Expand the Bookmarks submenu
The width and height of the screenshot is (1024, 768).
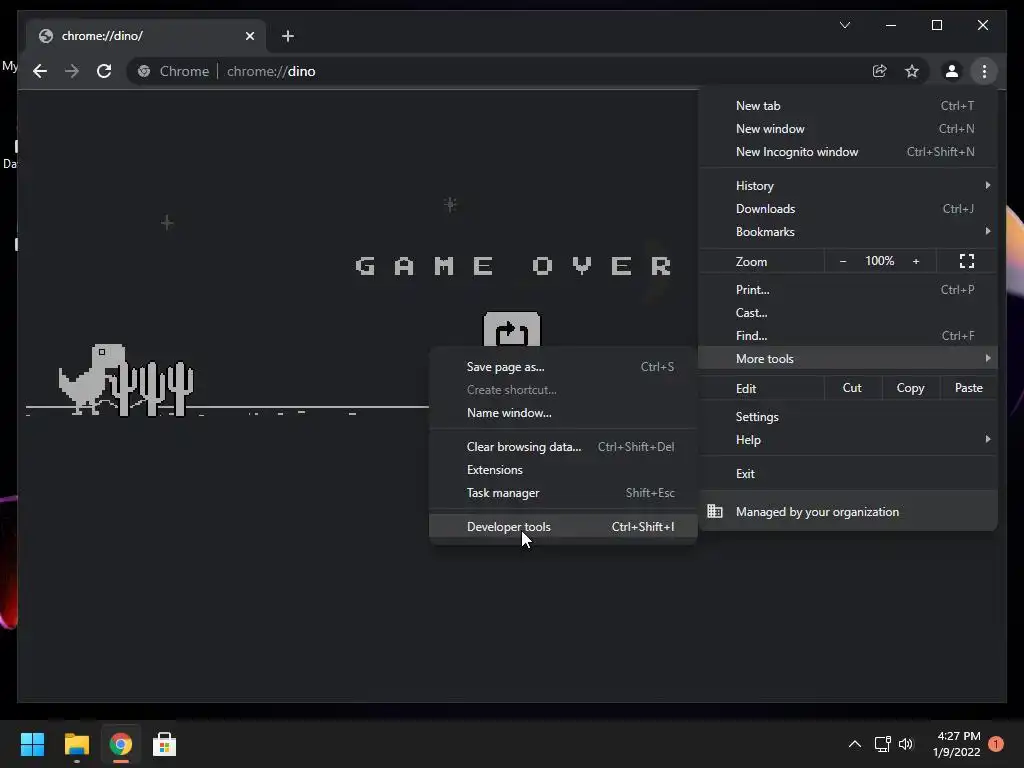coord(848,232)
